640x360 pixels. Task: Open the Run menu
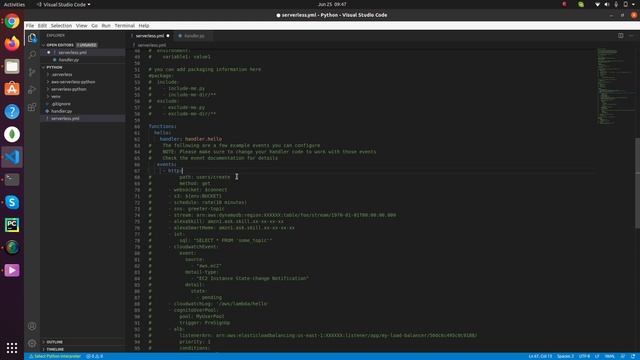click(106, 25)
